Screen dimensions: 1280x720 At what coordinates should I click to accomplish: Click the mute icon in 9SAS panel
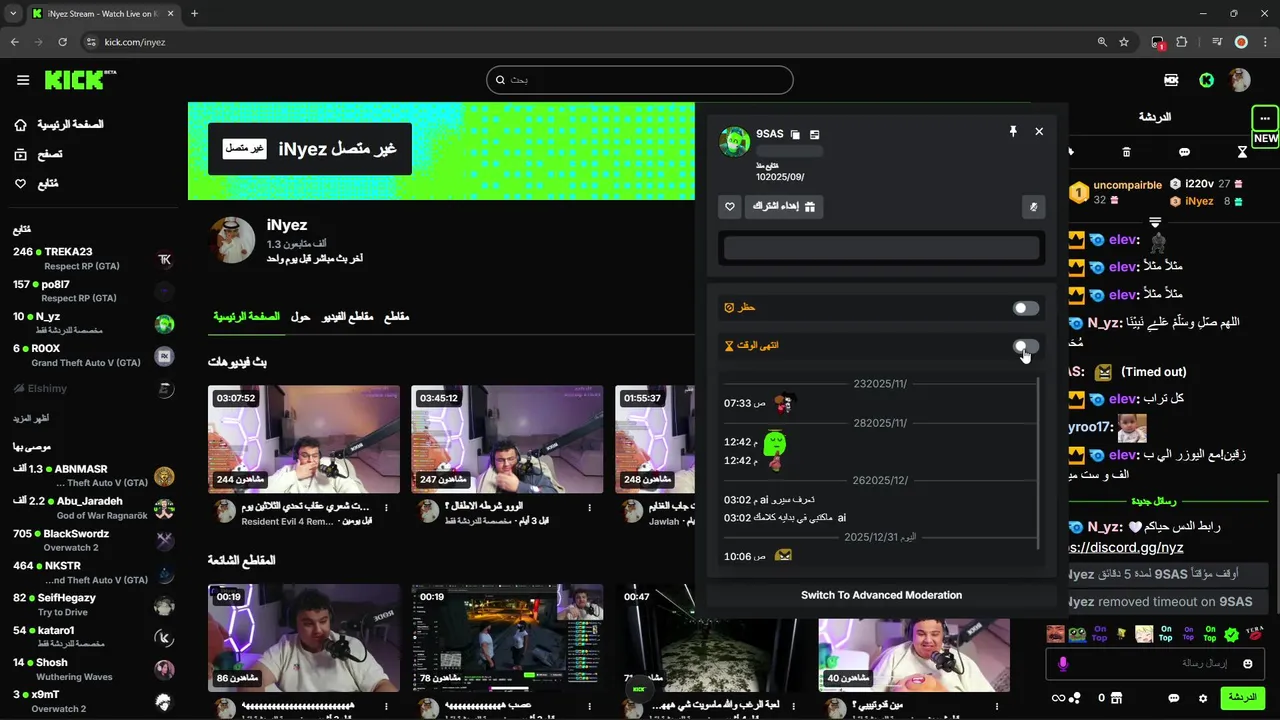pos(1033,207)
